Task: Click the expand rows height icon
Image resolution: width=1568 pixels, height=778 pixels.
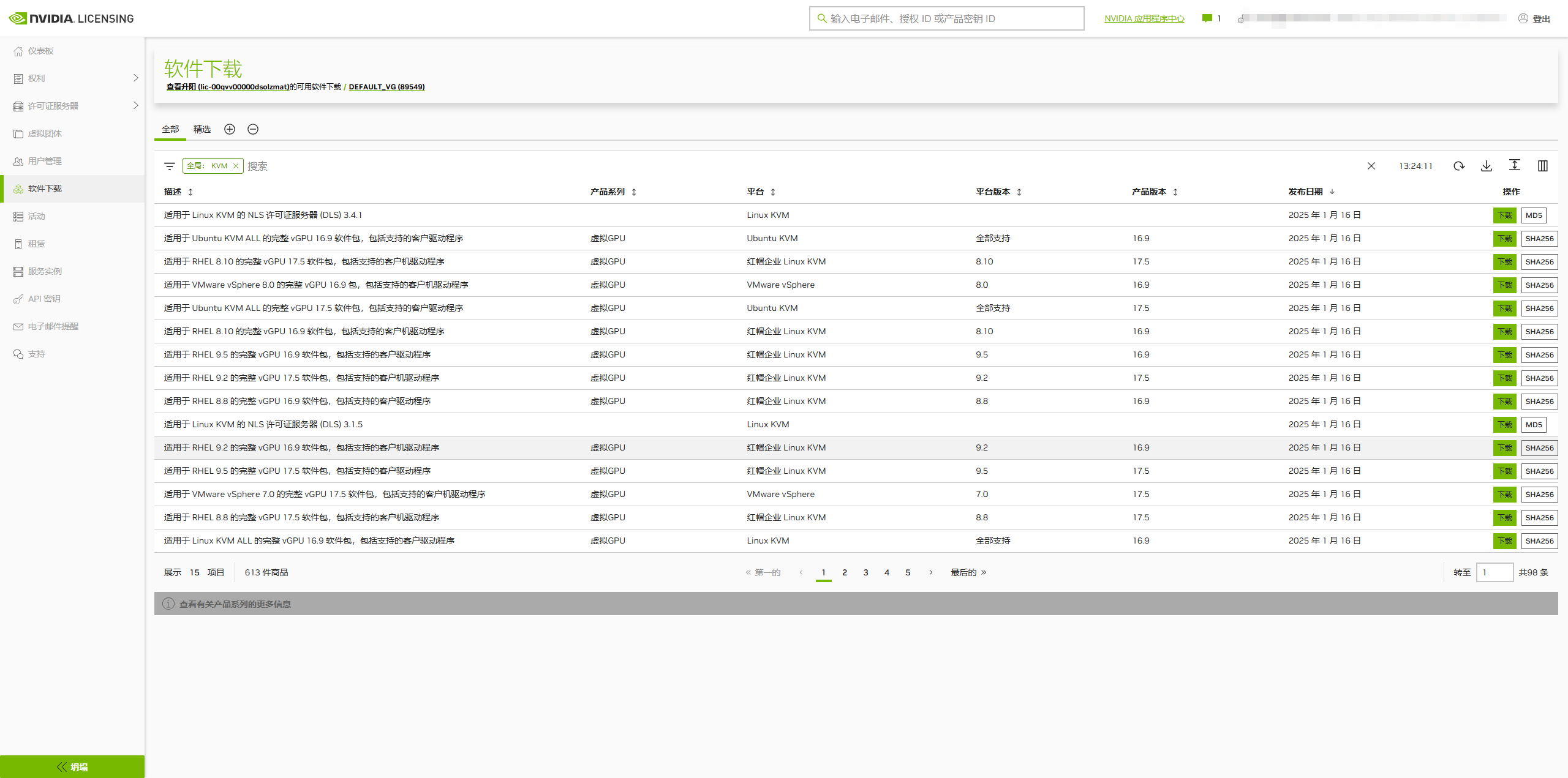Action: click(x=1515, y=165)
